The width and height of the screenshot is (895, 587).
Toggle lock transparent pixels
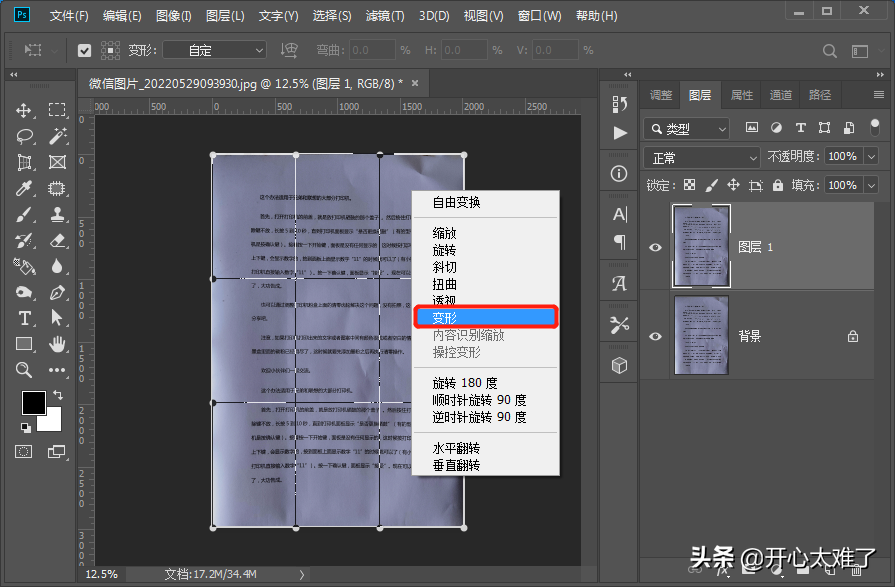(x=690, y=184)
